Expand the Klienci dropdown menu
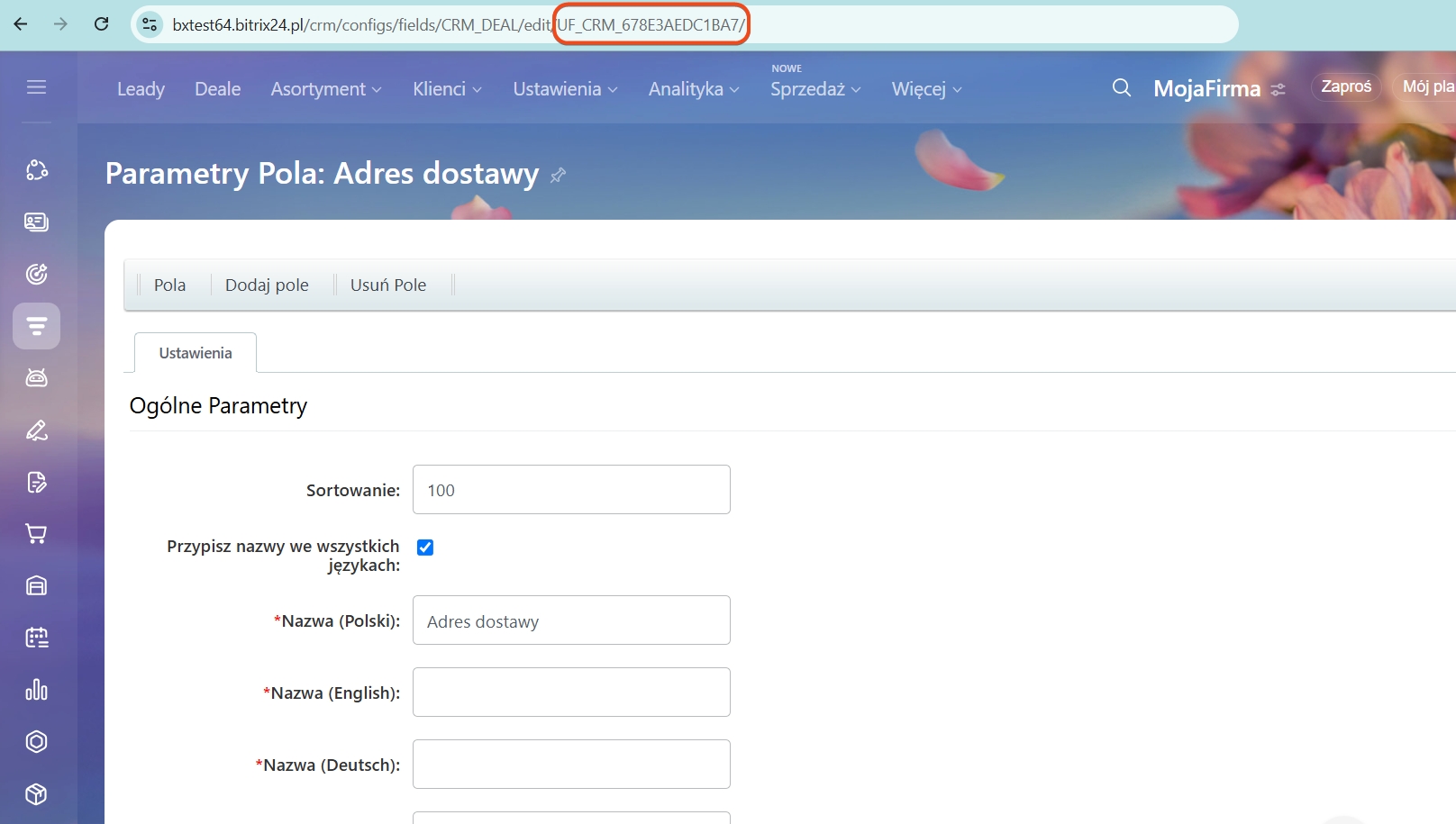This screenshot has height=824, width=1456. (x=448, y=89)
